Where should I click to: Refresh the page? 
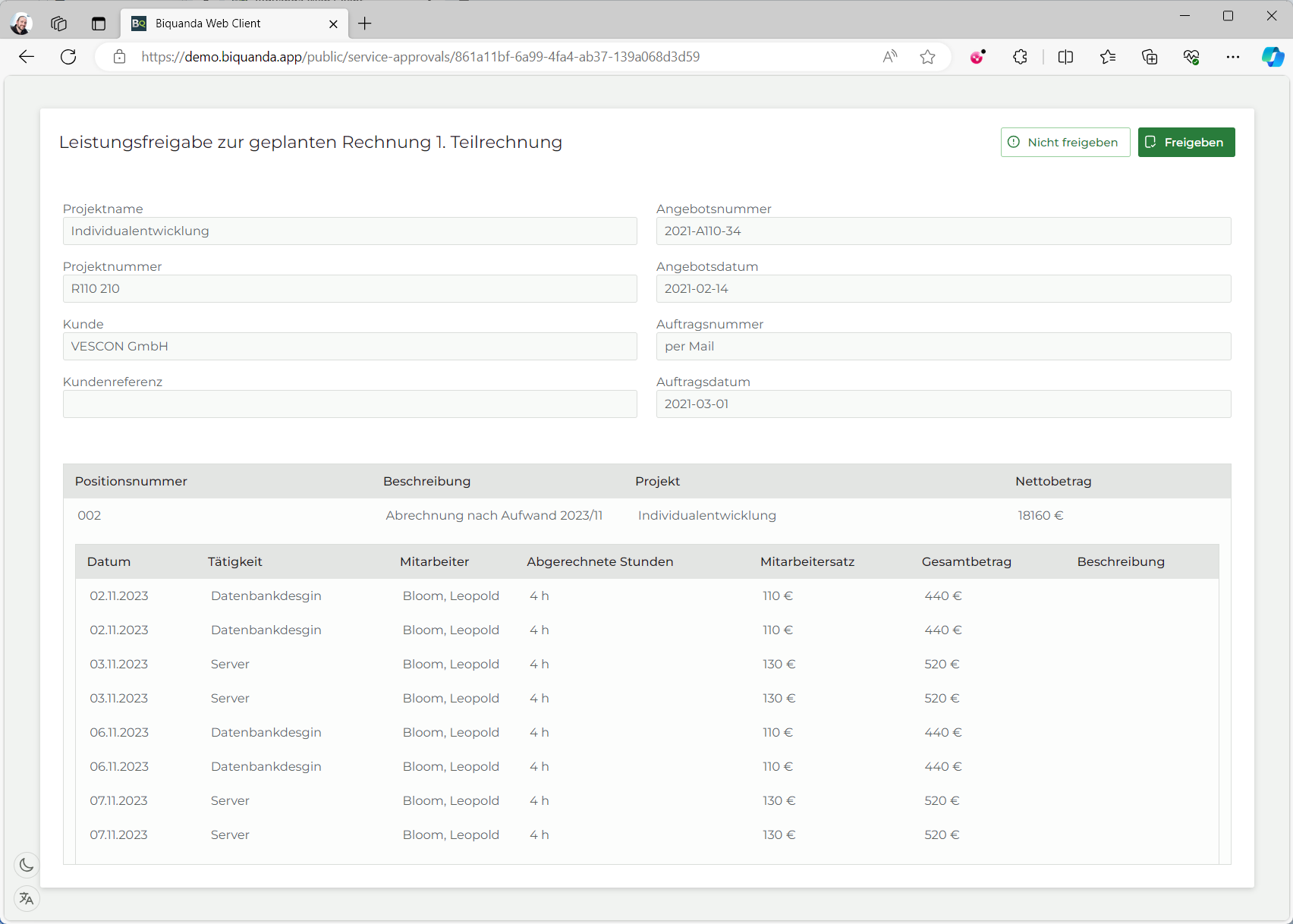click(x=68, y=57)
